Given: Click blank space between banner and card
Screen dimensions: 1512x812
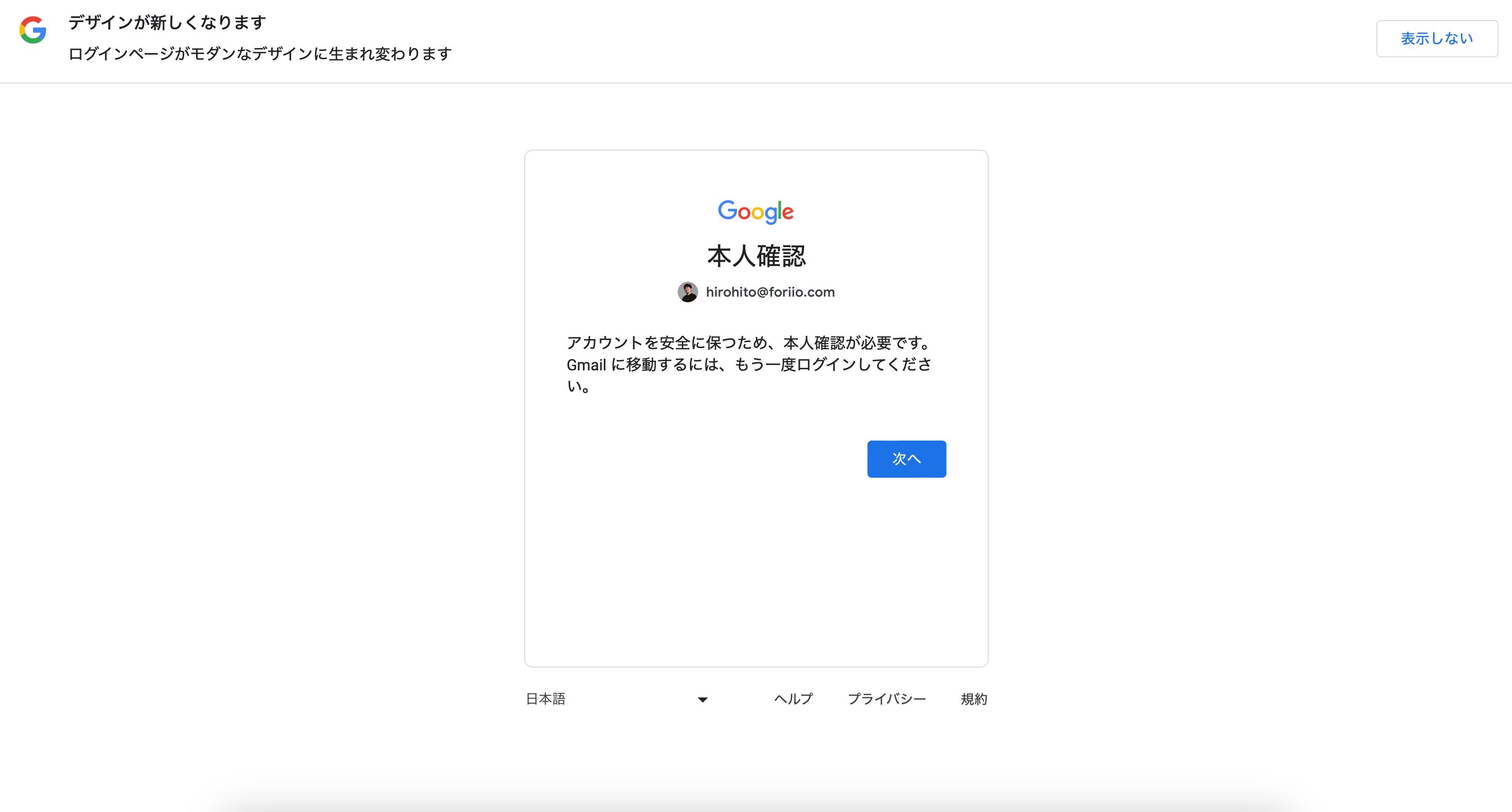Looking at the screenshot, I should coord(756,116).
